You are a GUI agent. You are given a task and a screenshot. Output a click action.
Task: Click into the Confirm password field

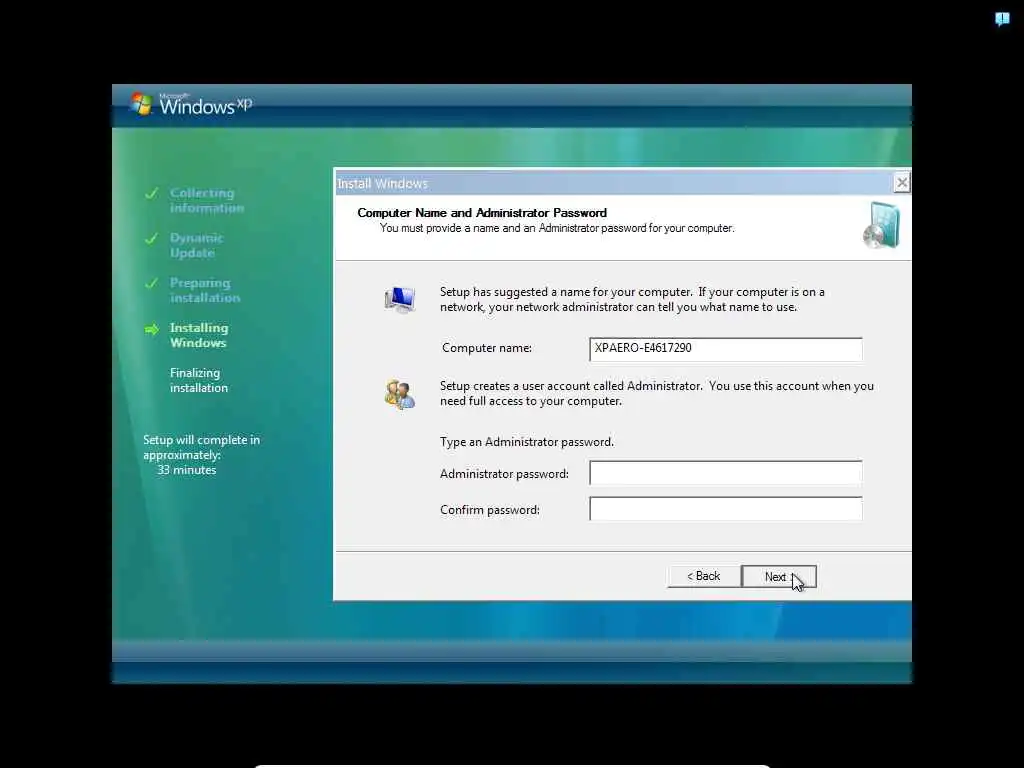coord(726,509)
